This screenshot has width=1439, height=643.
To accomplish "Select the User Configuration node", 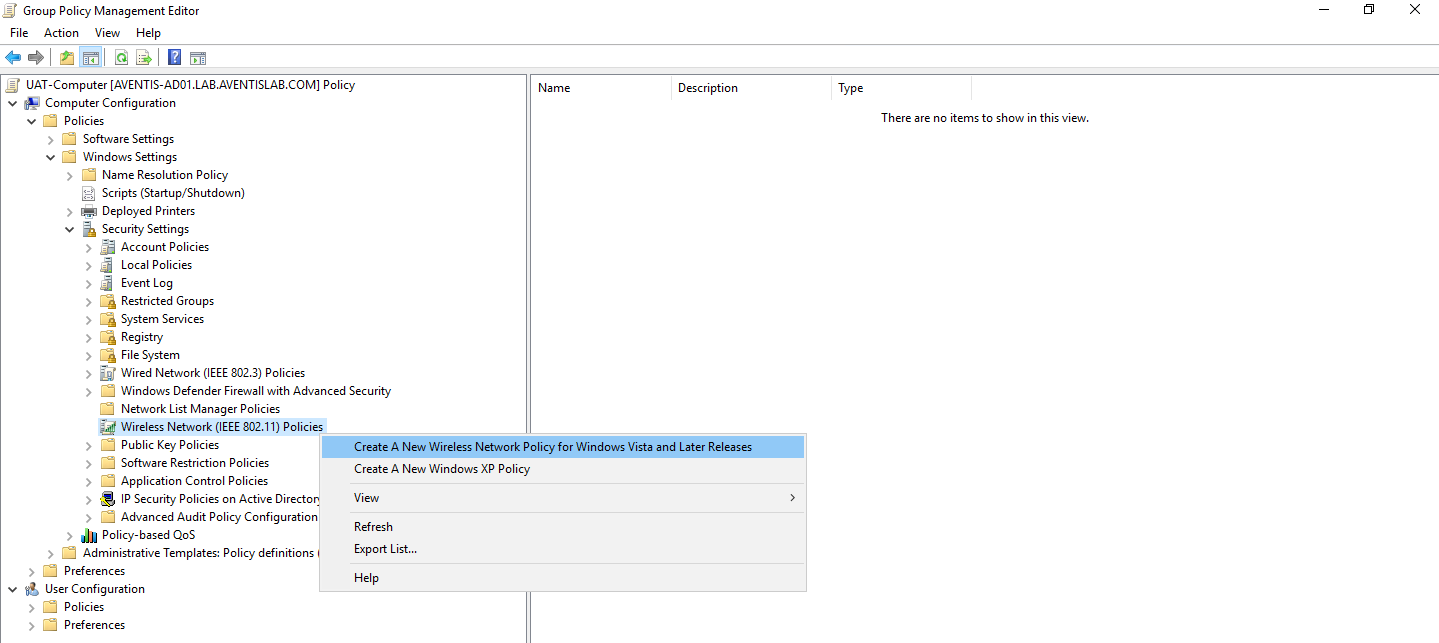I will (94, 588).
